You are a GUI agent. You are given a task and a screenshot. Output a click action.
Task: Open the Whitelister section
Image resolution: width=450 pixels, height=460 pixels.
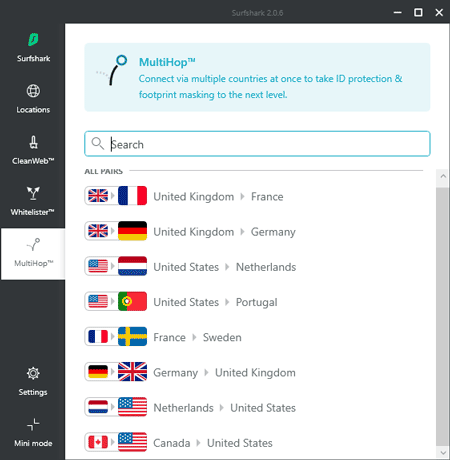tap(33, 201)
